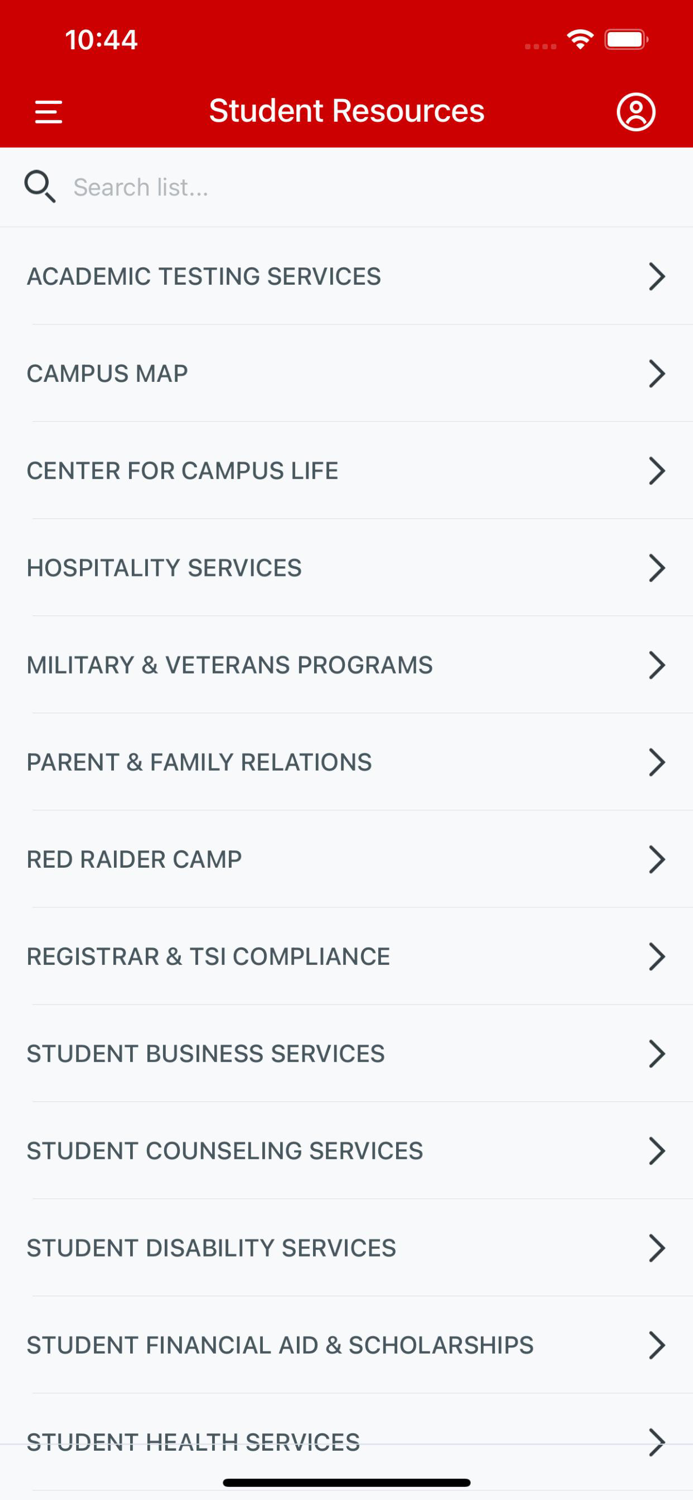Click the search magnifier icon
The image size is (693, 1500).
pyautogui.click(x=40, y=187)
